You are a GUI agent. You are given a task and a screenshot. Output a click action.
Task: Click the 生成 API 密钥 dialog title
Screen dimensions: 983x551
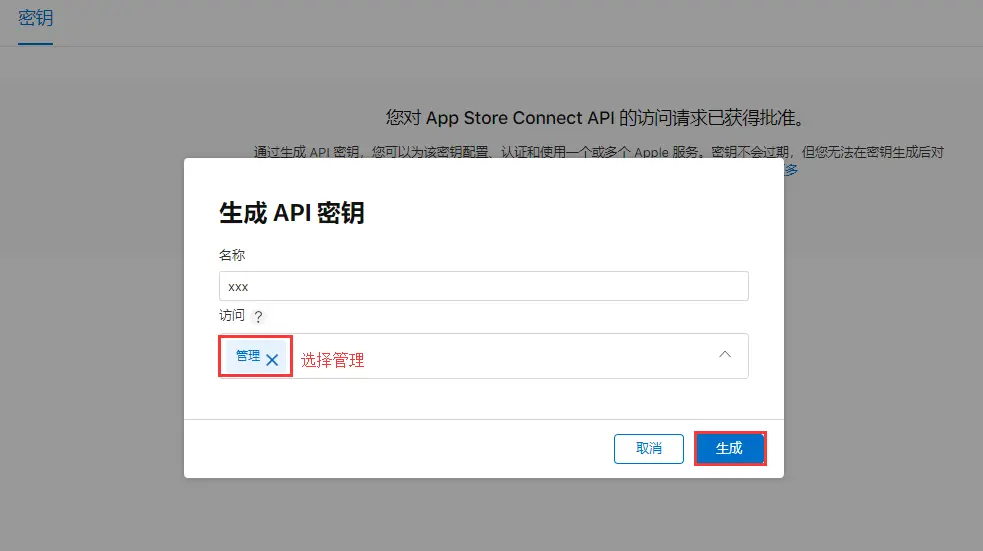coord(292,213)
